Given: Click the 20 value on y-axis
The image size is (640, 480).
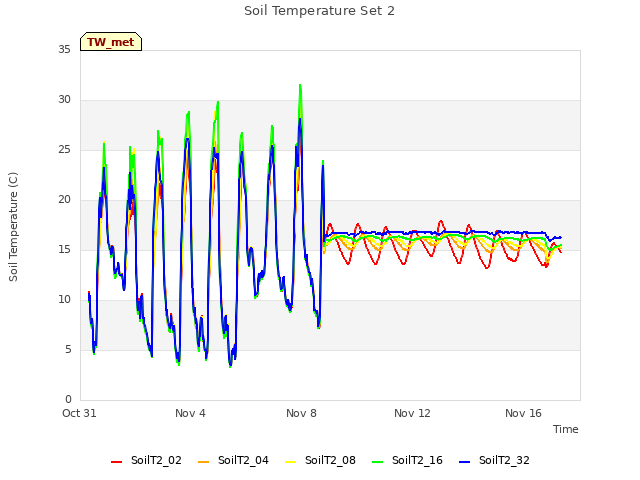Looking at the screenshot, I should [64, 200].
